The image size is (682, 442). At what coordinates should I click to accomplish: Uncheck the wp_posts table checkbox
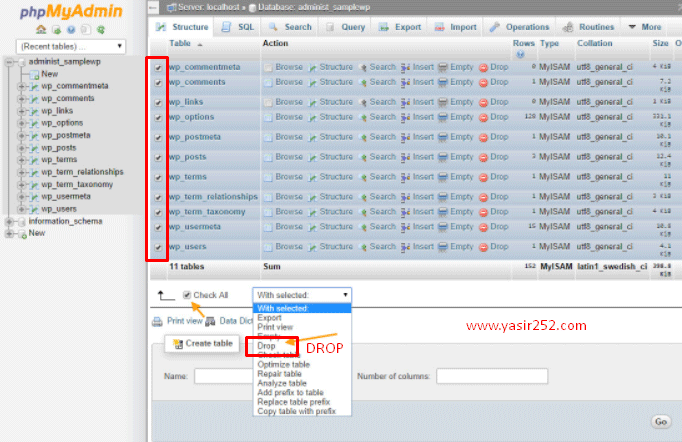pos(158,157)
